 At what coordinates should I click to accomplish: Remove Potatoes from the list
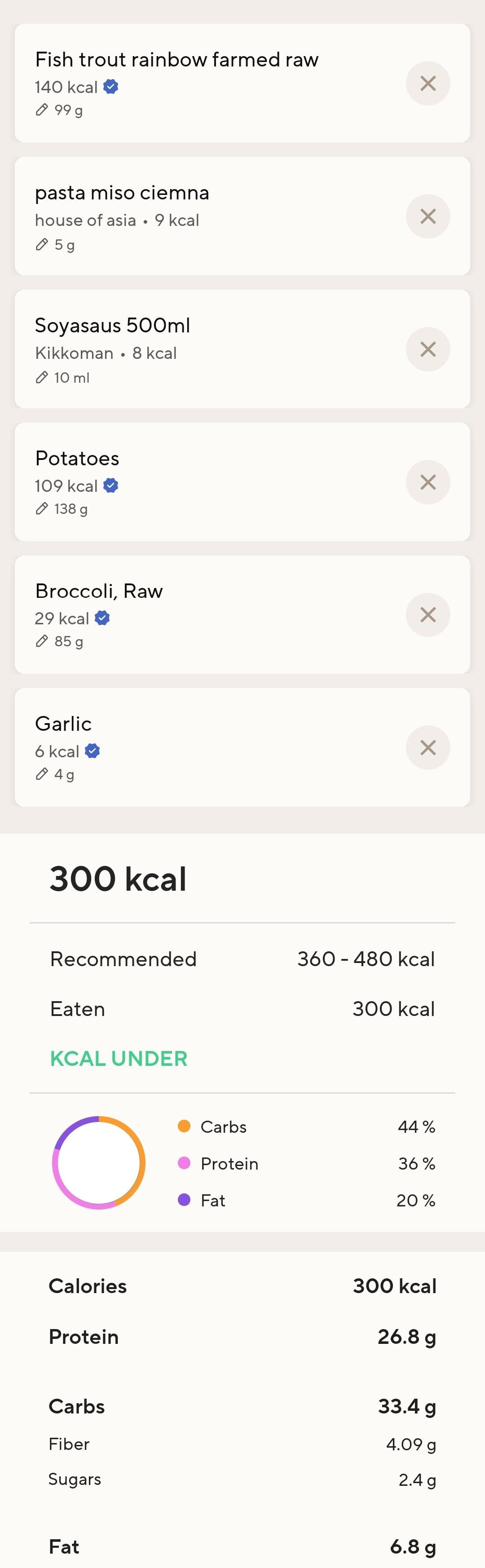(x=428, y=482)
